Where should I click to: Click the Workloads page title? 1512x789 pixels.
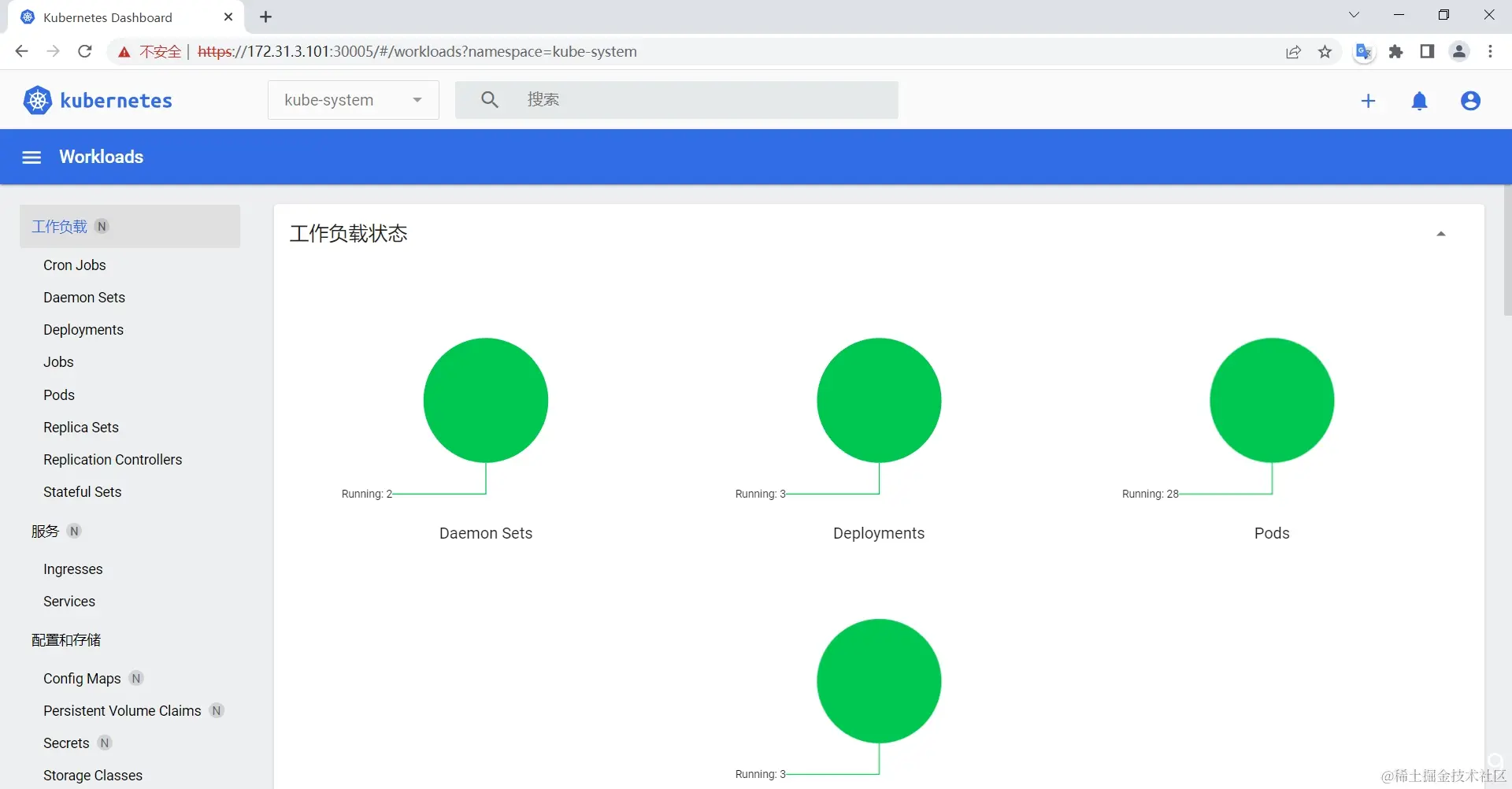coord(102,157)
